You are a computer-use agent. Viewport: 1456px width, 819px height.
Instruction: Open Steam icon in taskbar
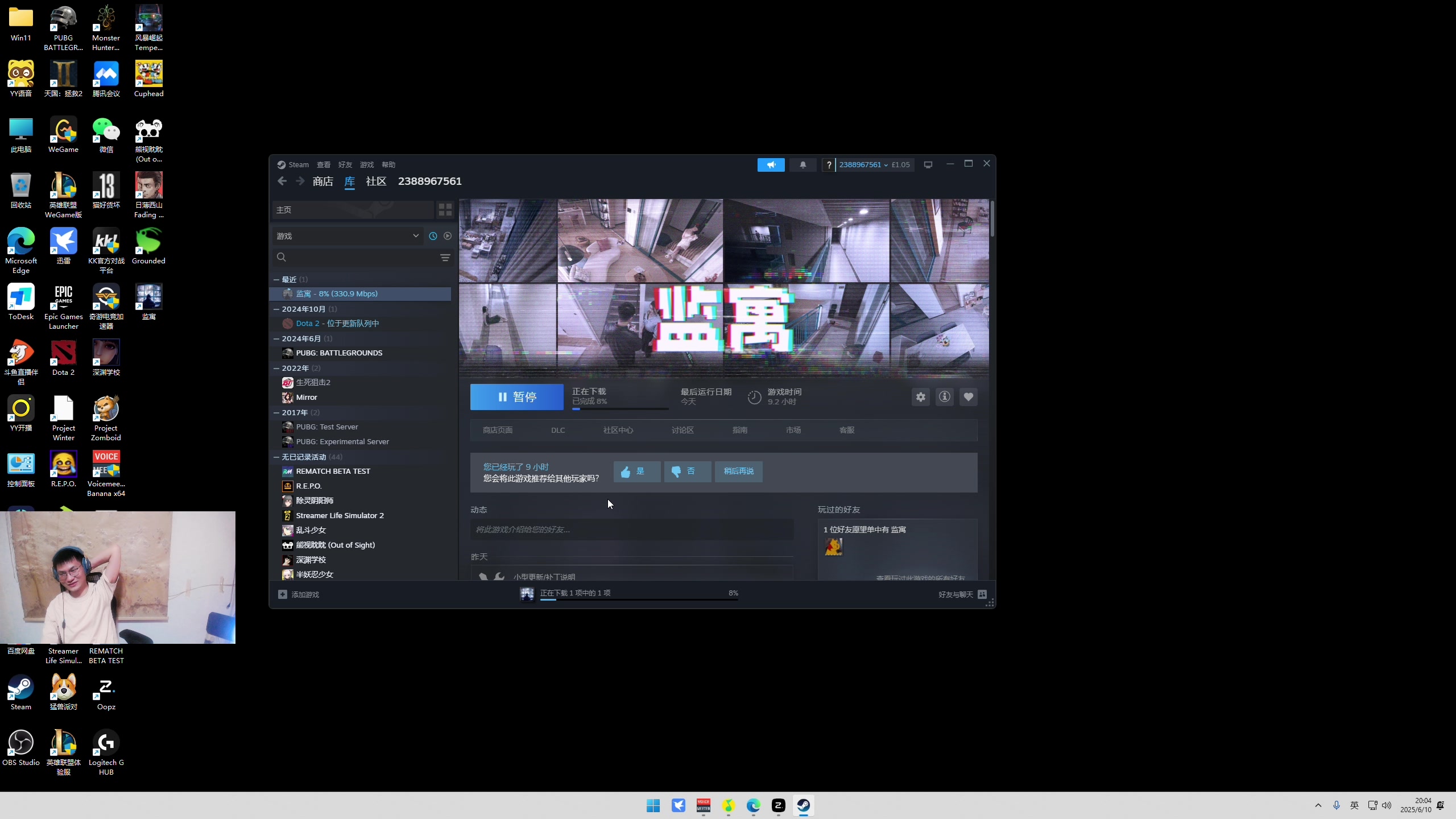click(x=803, y=805)
